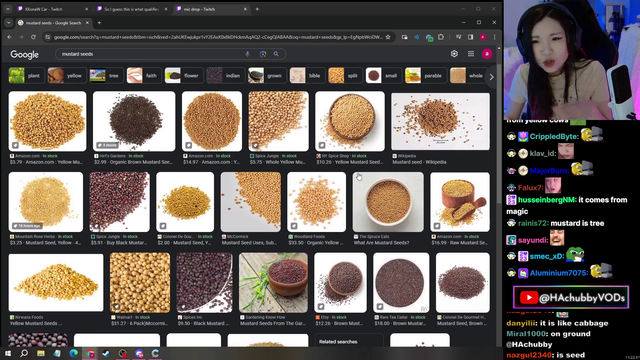Filter images by 'flower' chip
This screenshot has width=640, height=360.
[x=183, y=76]
